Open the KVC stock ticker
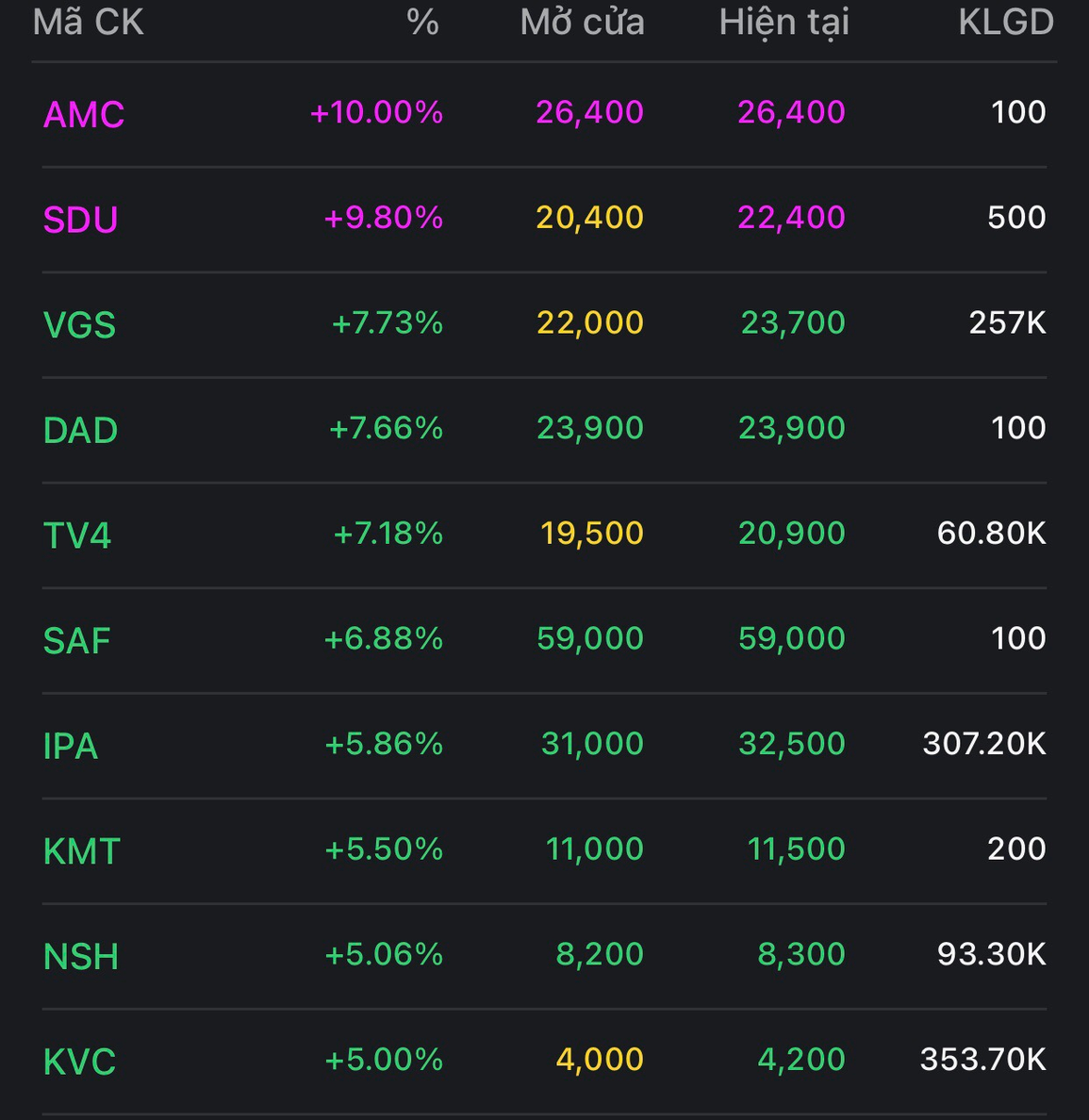This screenshot has width=1089, height=1120. (80, 1062)
